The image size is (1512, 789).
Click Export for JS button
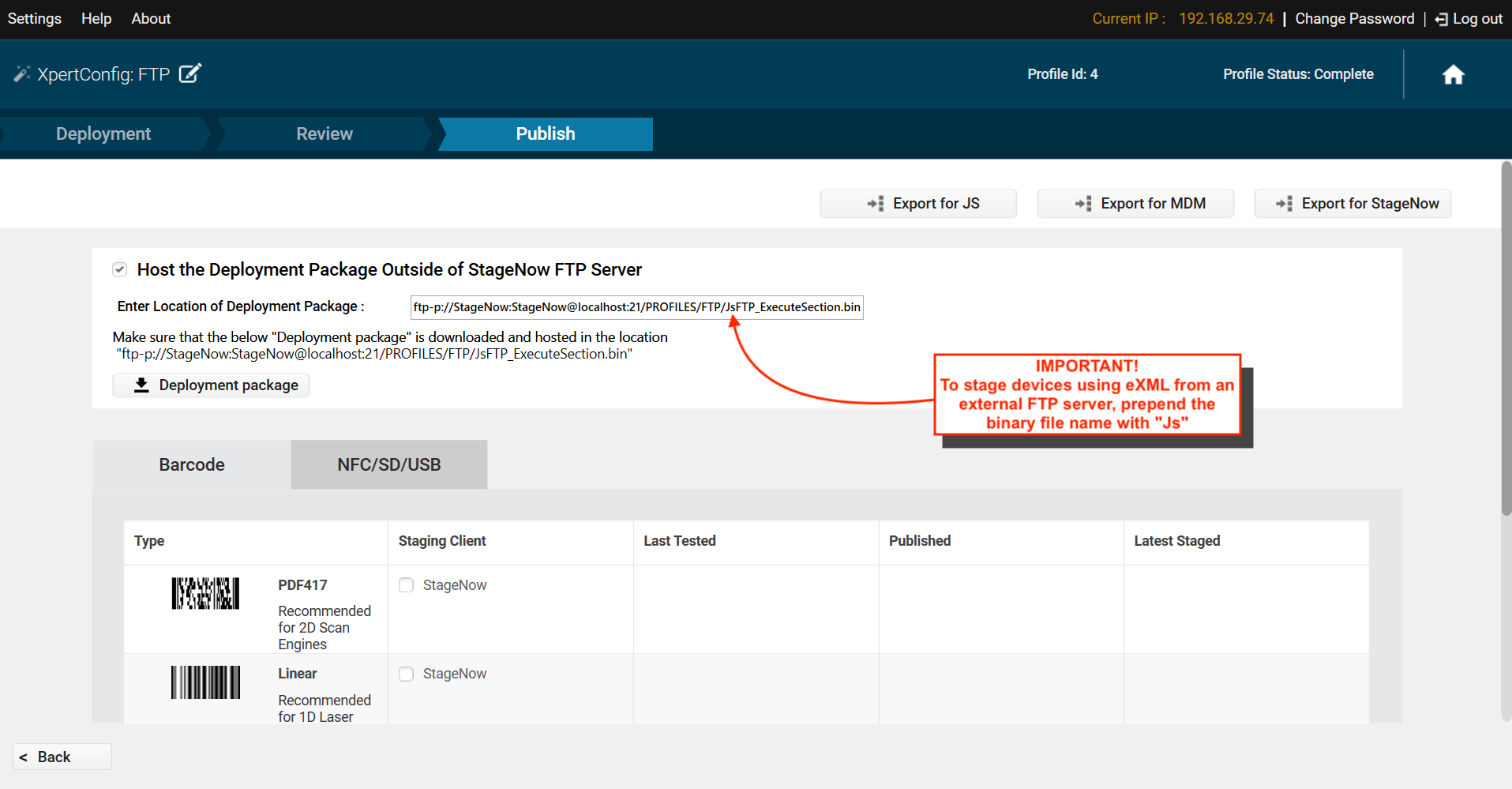tap(918, 204)
